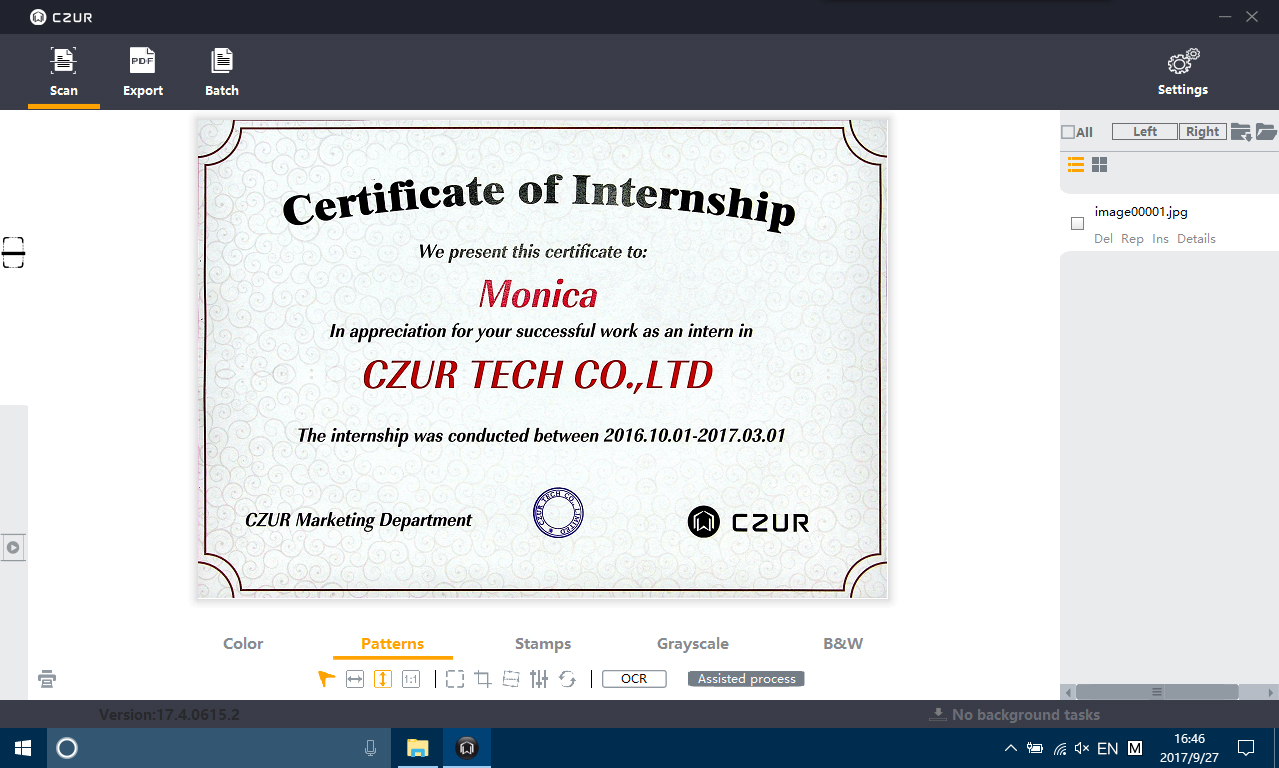This screenshot has height=768, width=1279.
Task: Click the fit-to-height icon
Action: 382,679
